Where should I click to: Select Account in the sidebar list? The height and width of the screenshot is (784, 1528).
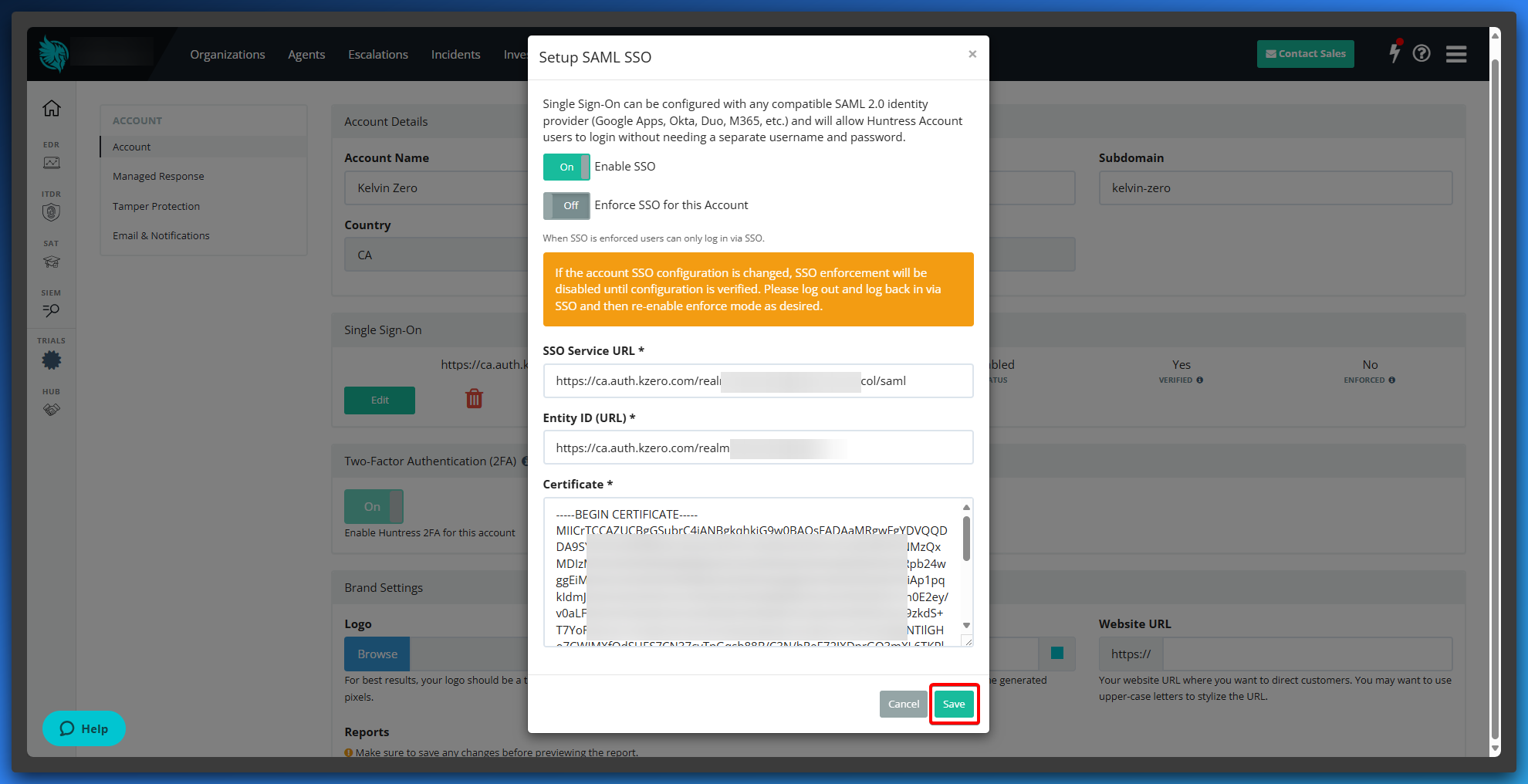204,147
